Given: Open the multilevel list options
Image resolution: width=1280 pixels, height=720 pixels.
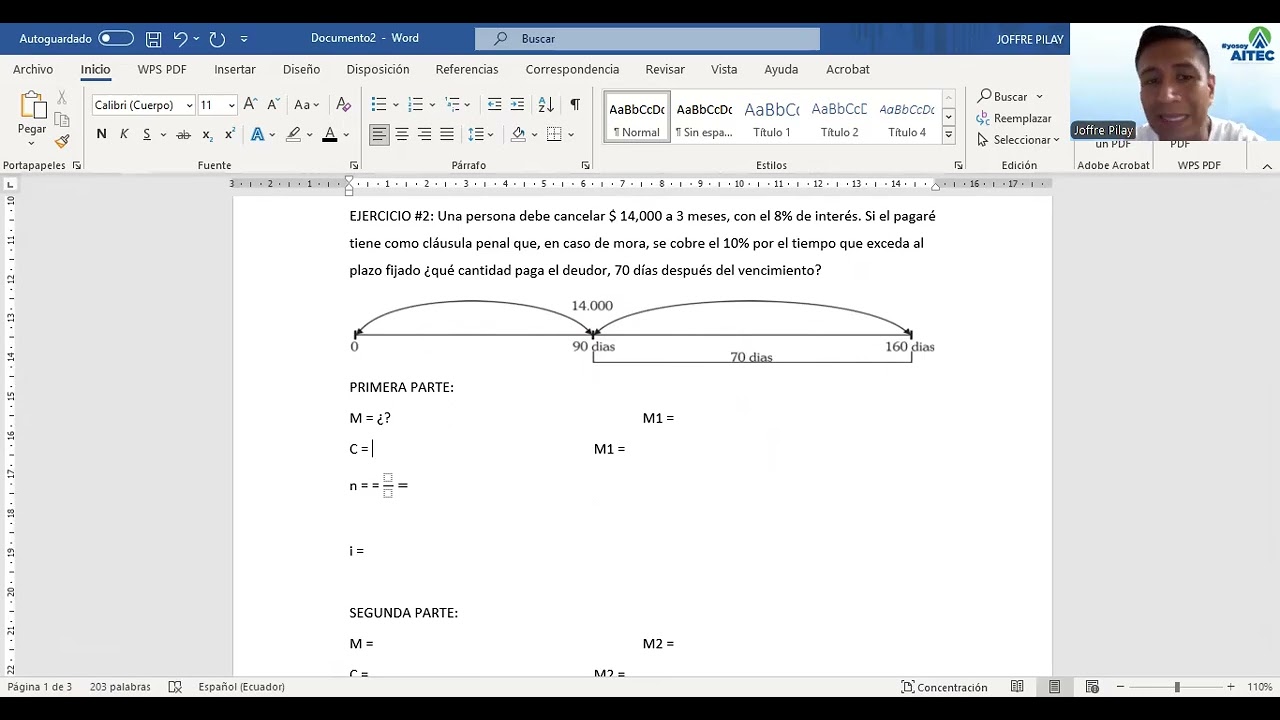Looking at the screenshot, I should coord(453,104).
